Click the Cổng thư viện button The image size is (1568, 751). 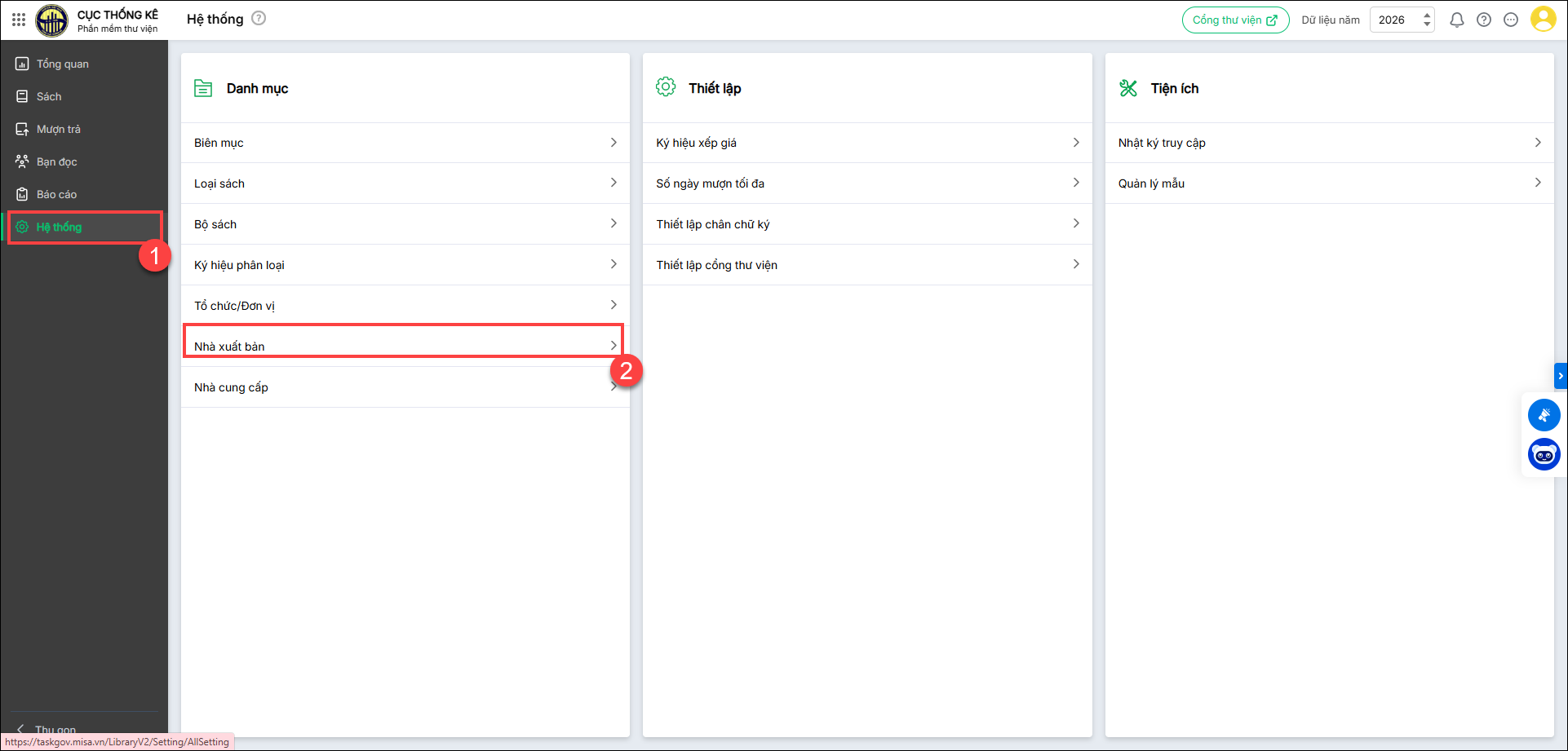(1235, 20)
